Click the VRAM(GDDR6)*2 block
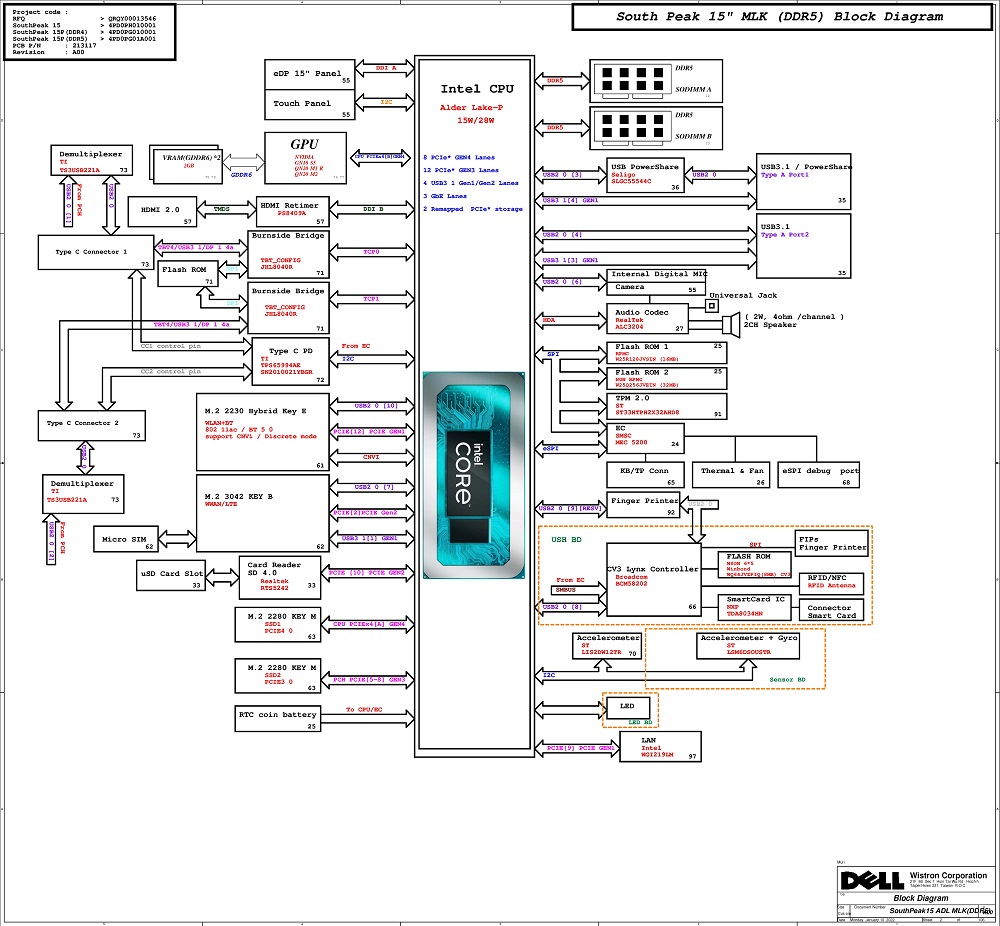This screenshot has height=926, width=1000. [188, 164]
